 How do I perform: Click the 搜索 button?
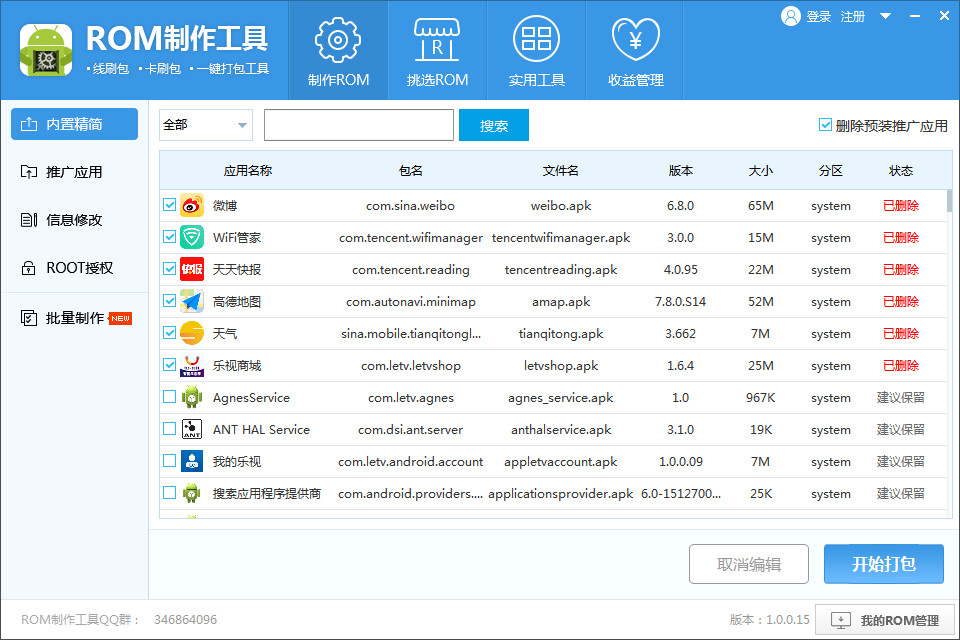[x=493, y=126]
